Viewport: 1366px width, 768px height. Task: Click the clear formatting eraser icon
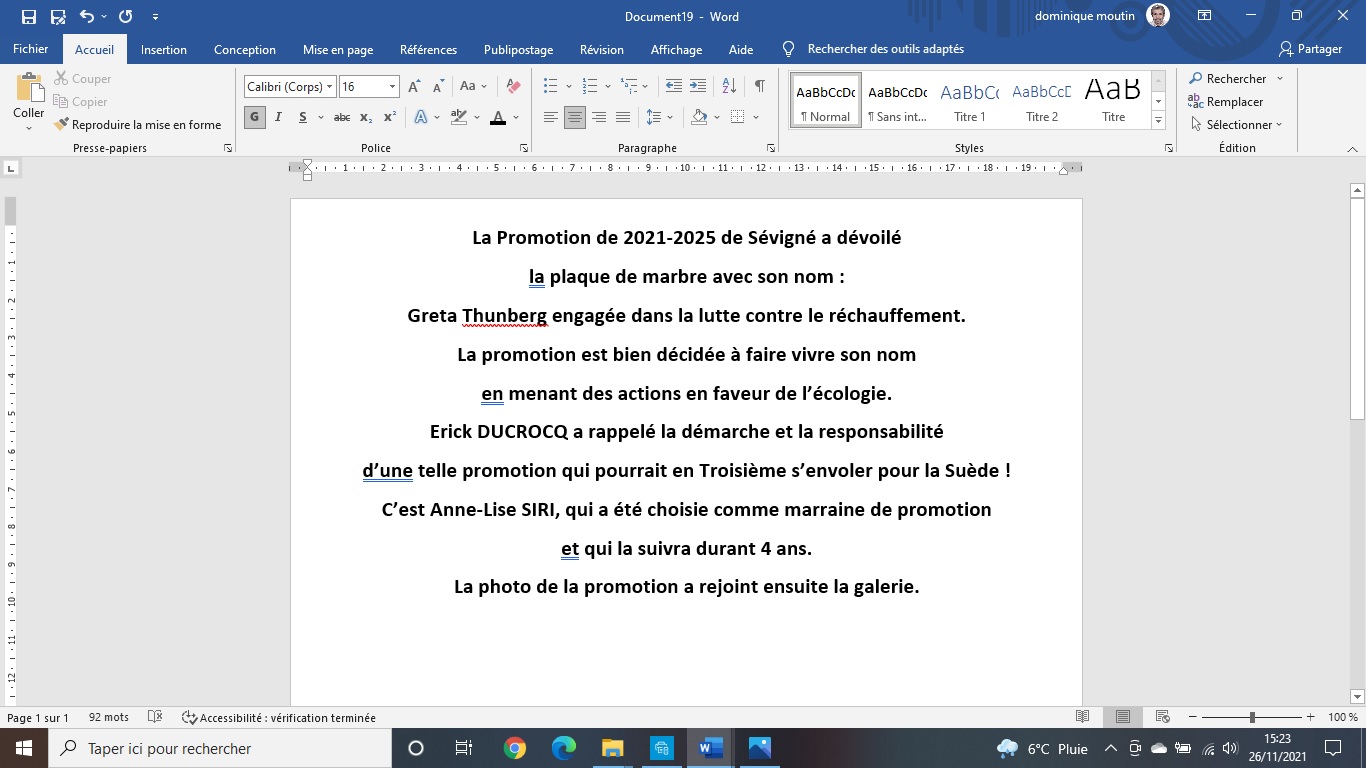click(513, 87)
